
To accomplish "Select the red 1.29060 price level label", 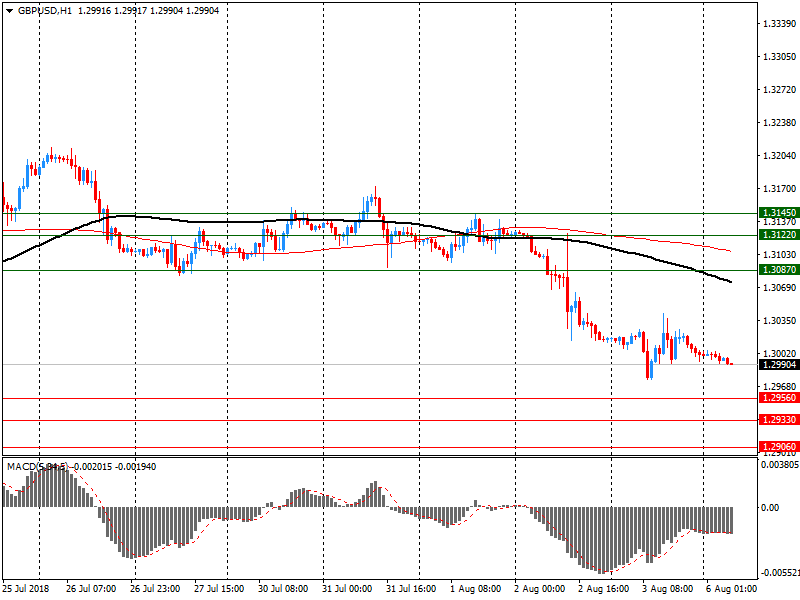I will click(778, 447).
